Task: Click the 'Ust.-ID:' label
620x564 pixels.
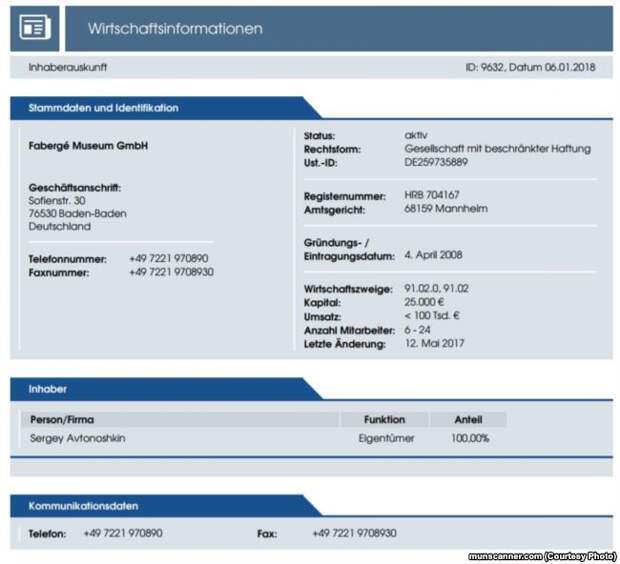Action: [321, 163]
